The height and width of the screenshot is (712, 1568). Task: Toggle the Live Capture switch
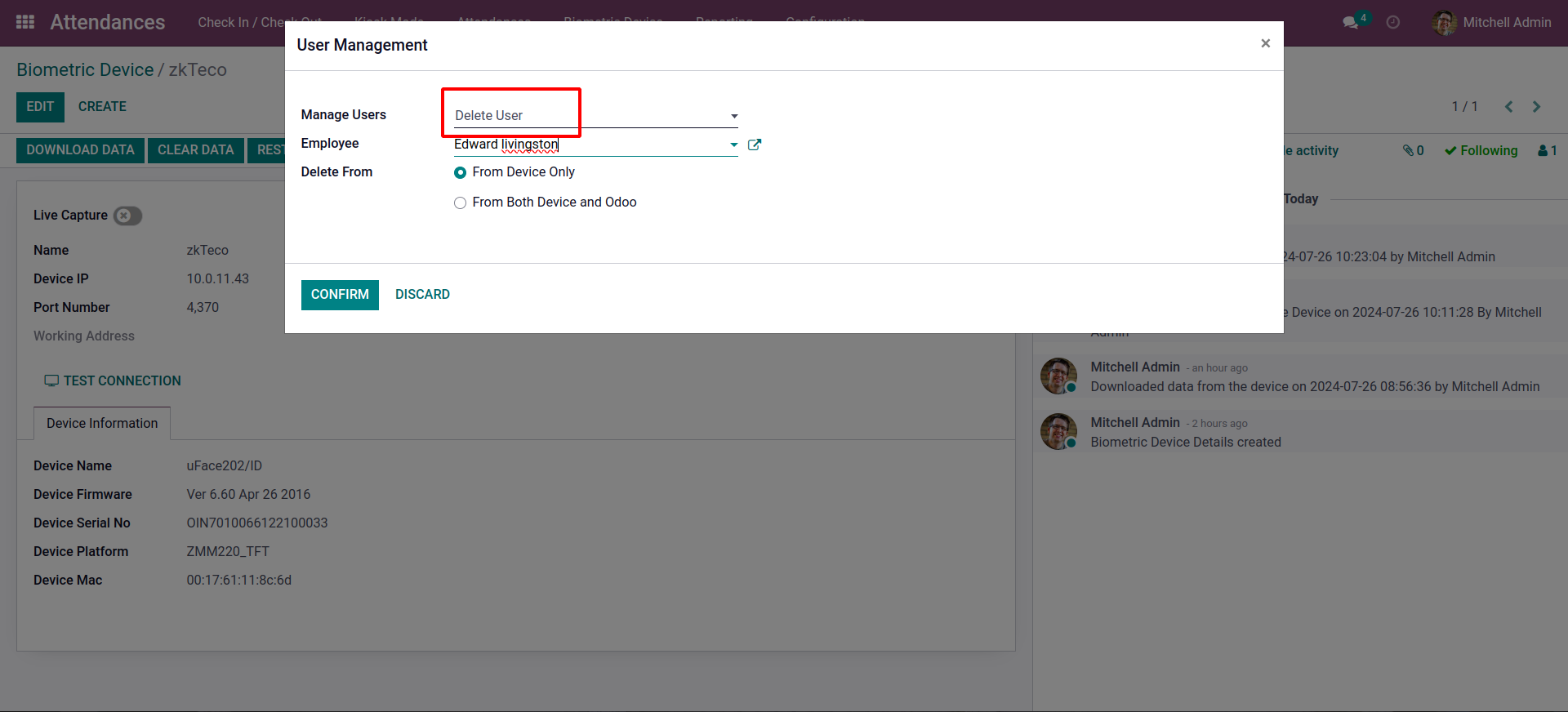coord(127,216)
